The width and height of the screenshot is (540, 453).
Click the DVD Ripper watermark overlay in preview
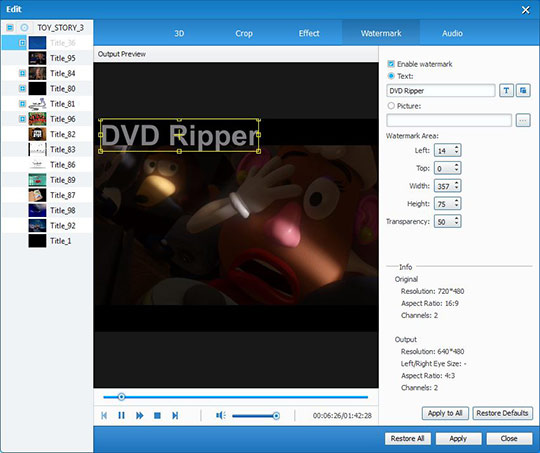click(x=179, y=135)
